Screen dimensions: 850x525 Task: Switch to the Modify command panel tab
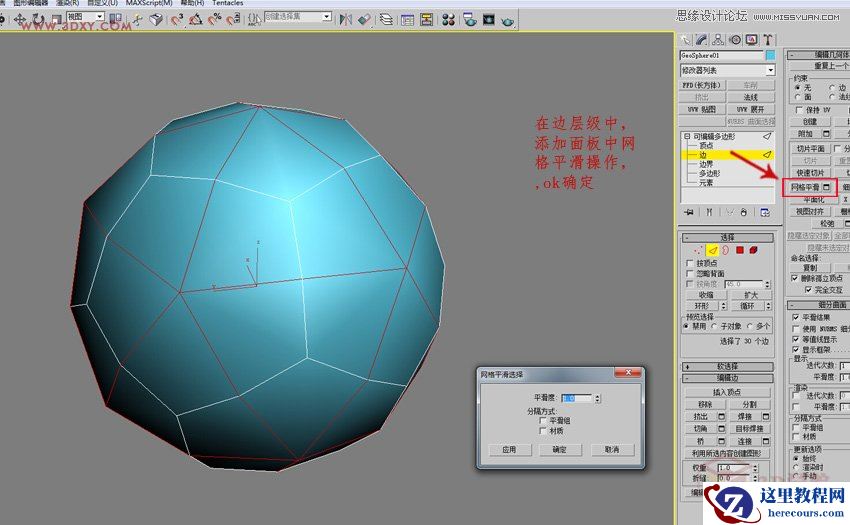click(x=701, y=40)
